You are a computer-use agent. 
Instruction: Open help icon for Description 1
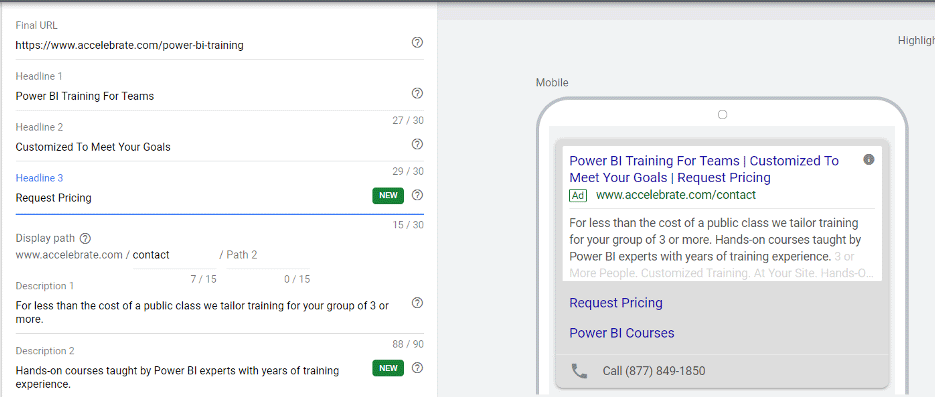pos(417,303)
